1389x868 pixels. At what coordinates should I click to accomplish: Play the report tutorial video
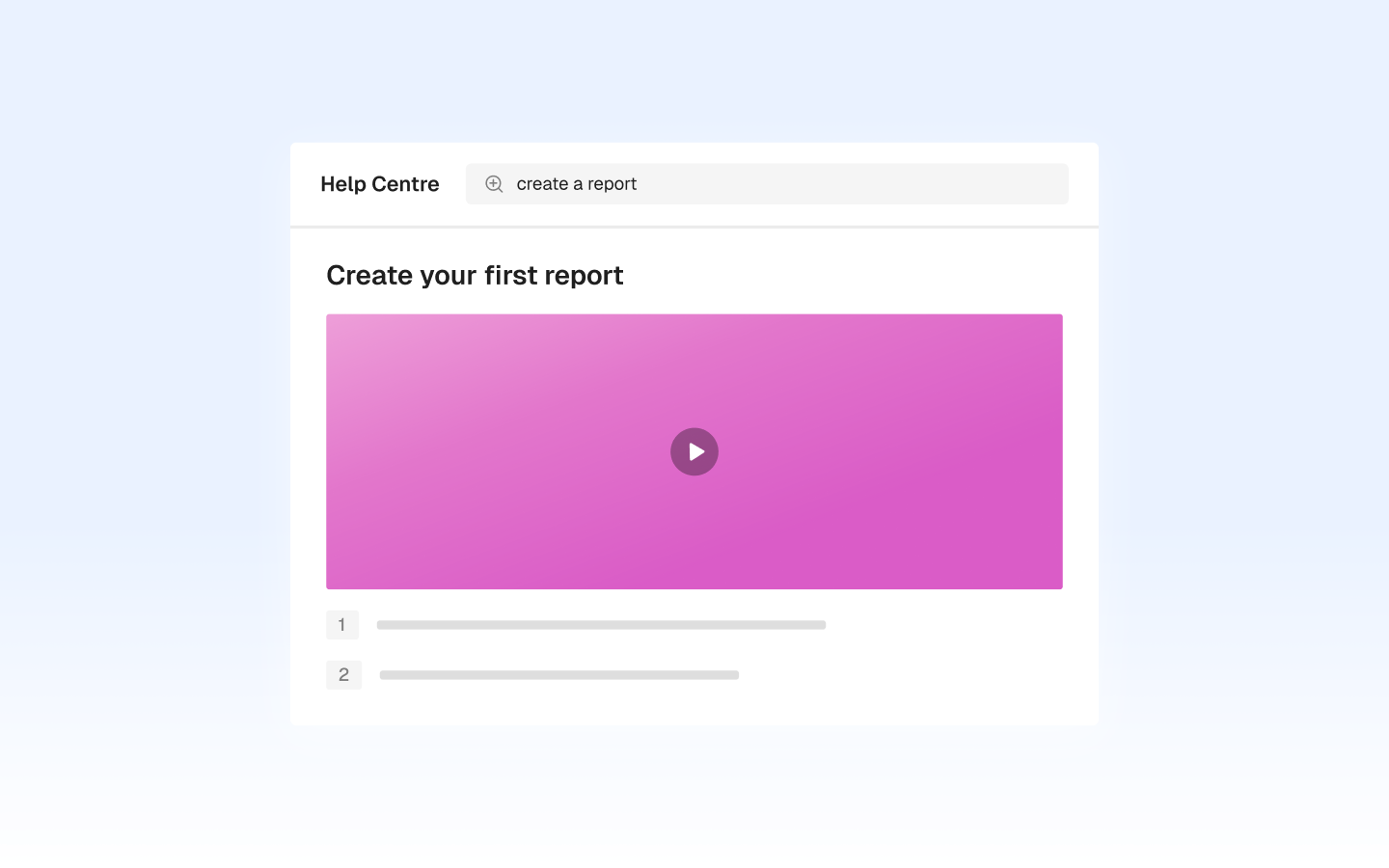click(694, 451)
